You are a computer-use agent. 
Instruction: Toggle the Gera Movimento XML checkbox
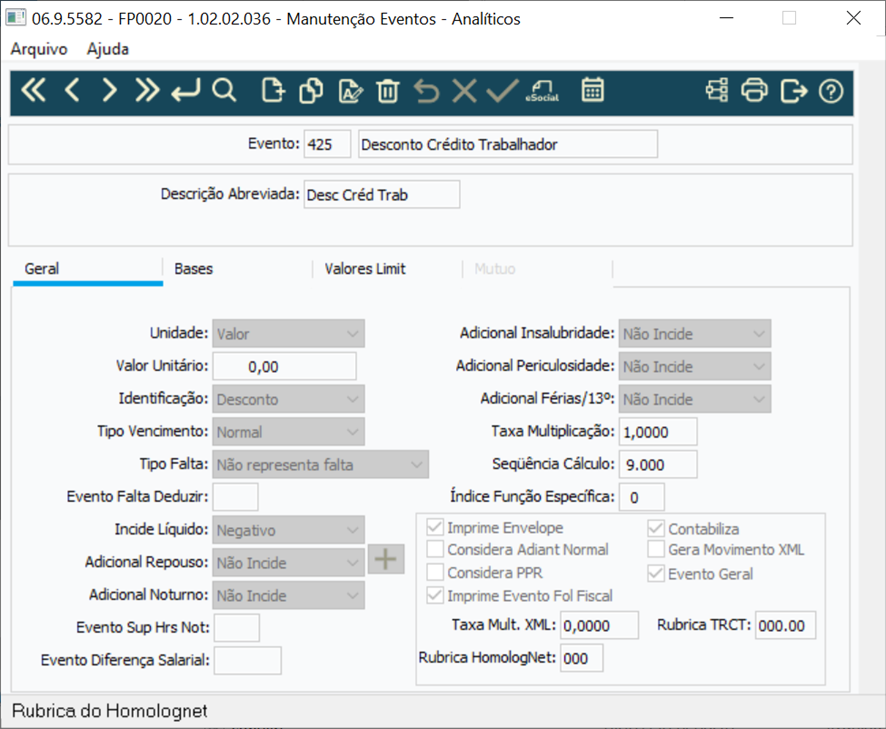pos(655,549)
